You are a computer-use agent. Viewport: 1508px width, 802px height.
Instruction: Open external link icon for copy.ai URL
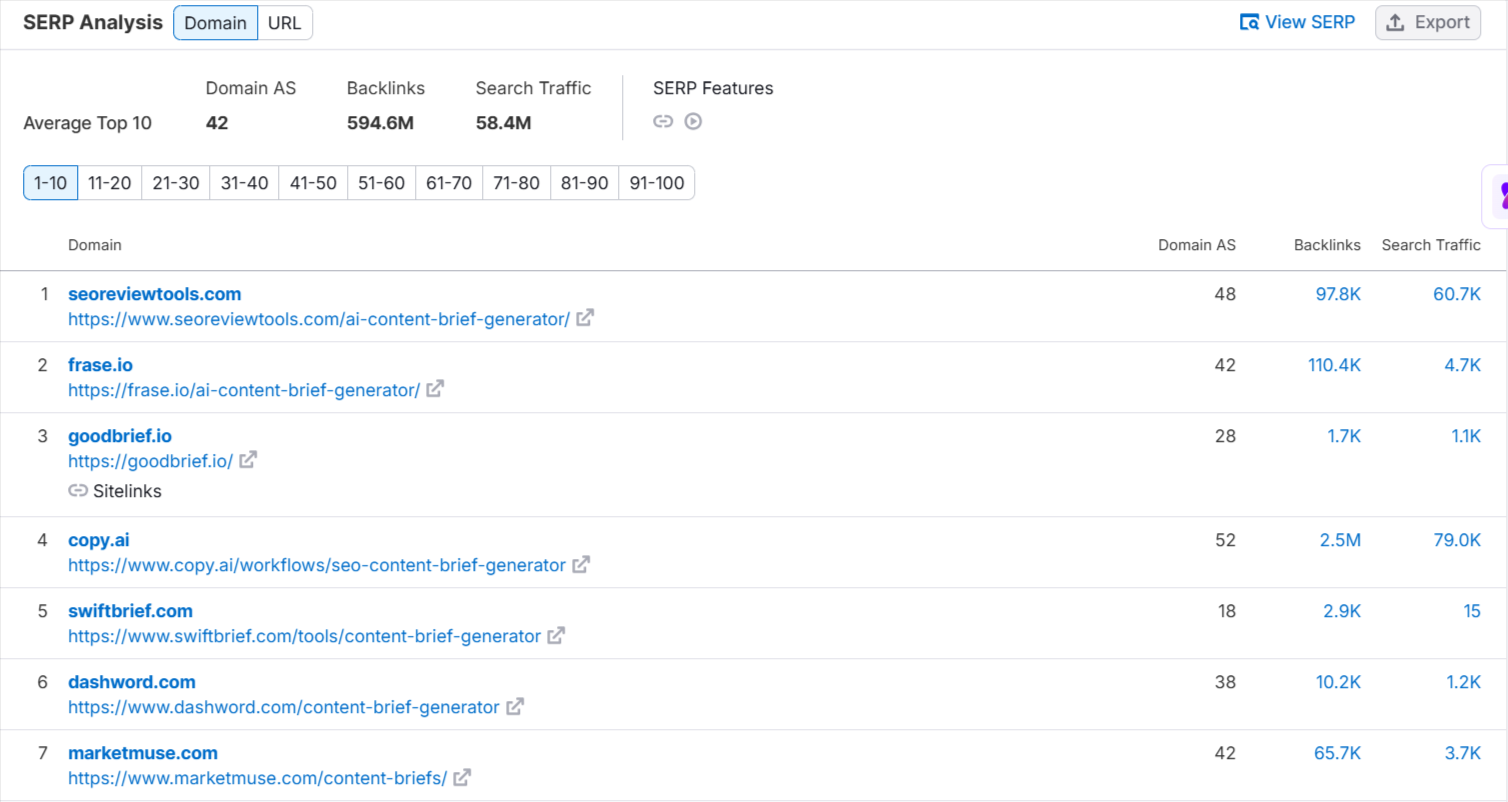point(581,564)
